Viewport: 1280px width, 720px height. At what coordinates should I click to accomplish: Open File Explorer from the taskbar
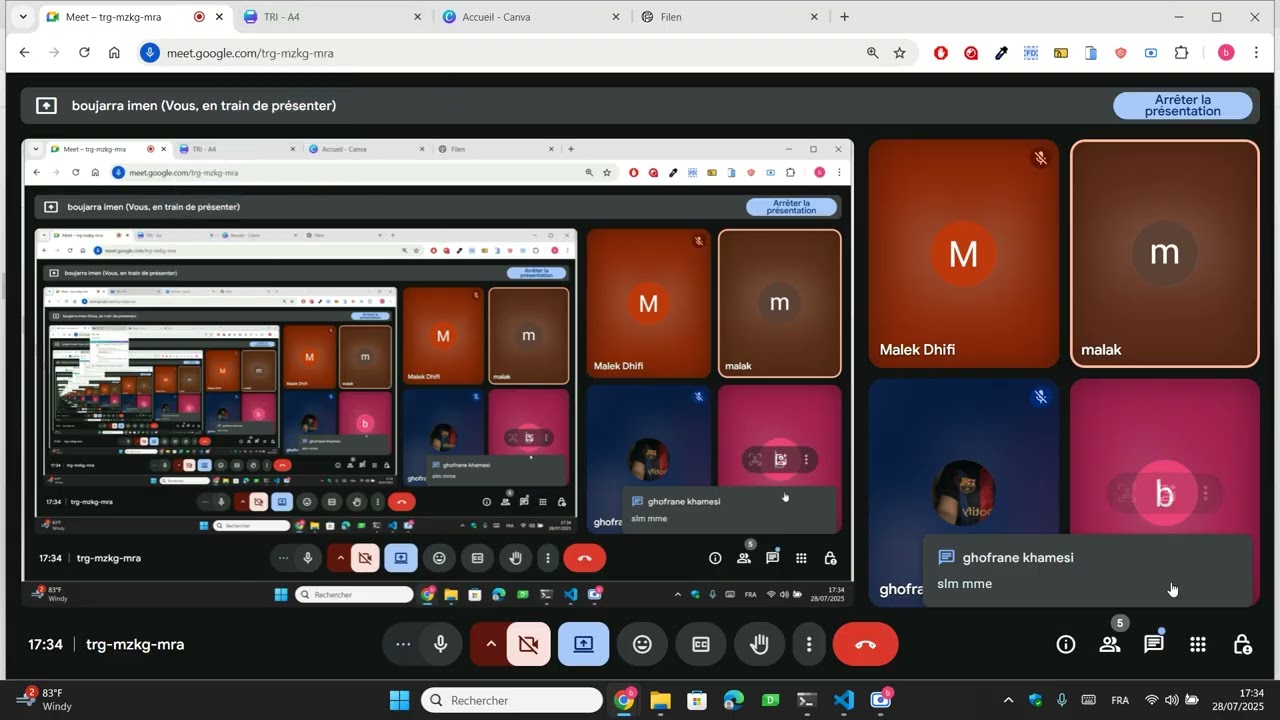tap(660, 700)
